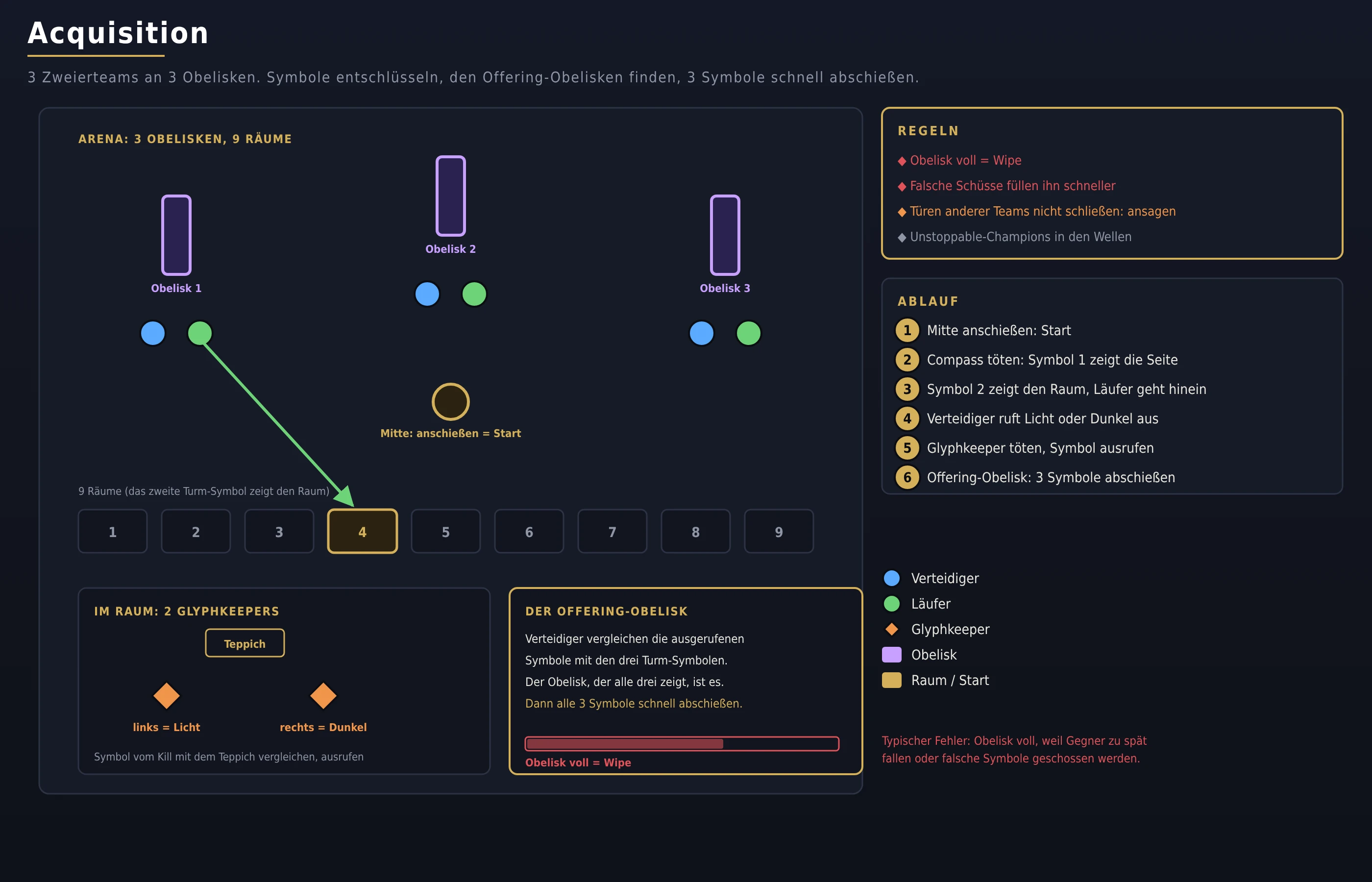The width and height of the screenshot is (1372, 882).
Task: Click the Raum / Start gold swatch
Action: [x=892, y=681]
